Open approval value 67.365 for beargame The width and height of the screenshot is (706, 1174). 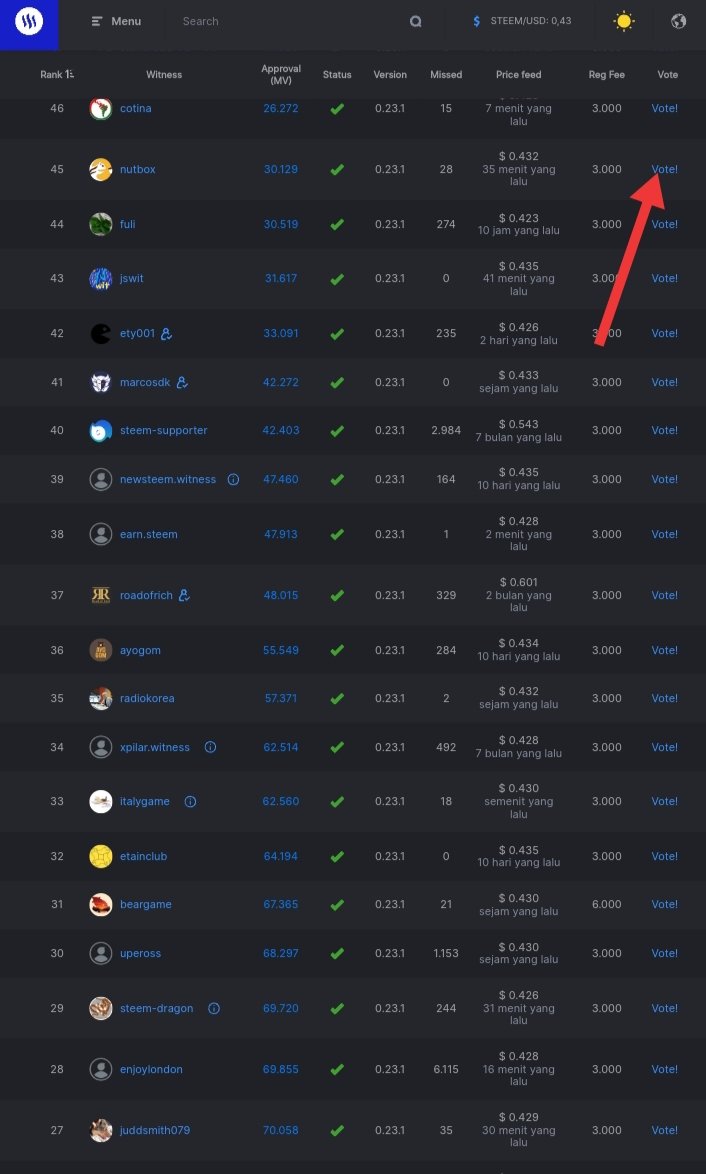pyautogui.click(x=281, y=904)
